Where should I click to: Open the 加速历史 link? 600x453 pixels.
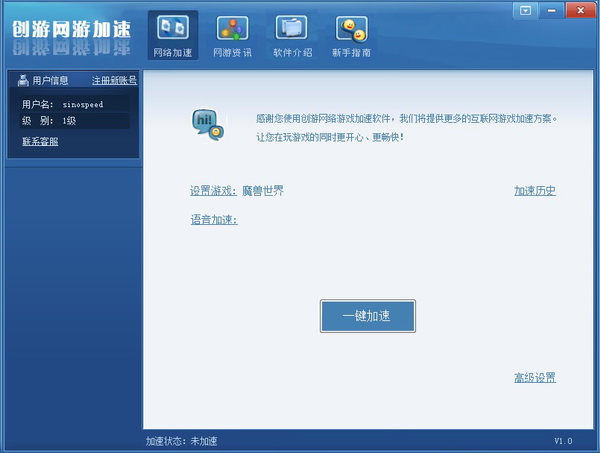click(x=535, y=191)
